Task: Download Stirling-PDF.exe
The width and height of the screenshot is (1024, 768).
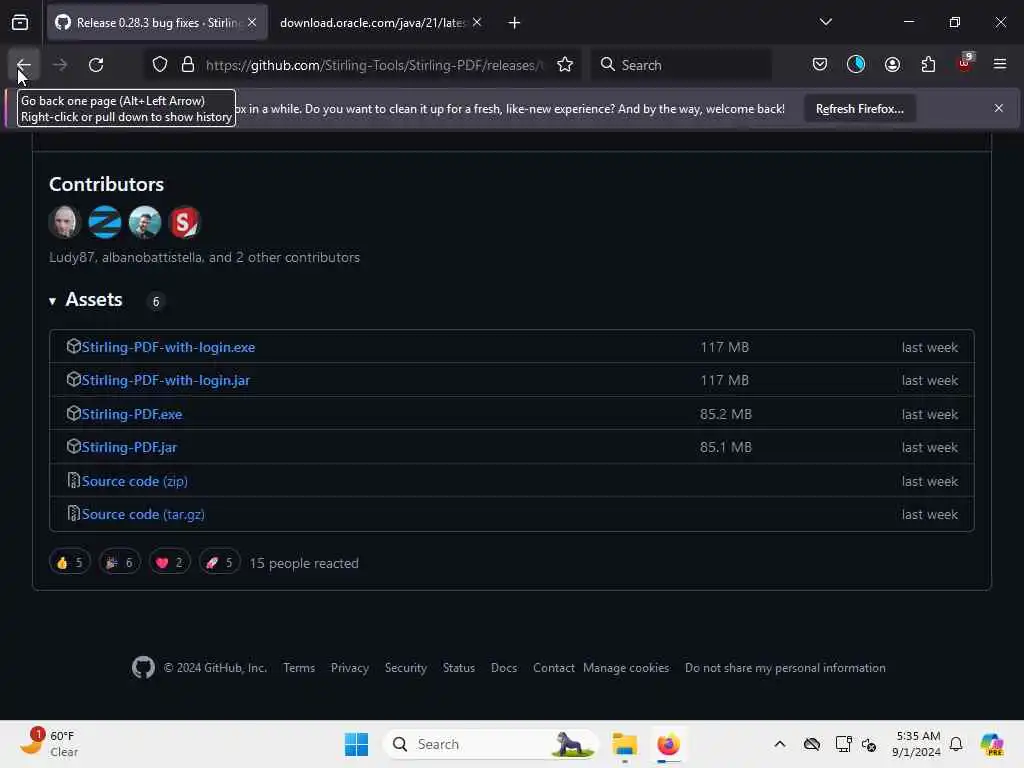Action: click(x=132, y=414)
